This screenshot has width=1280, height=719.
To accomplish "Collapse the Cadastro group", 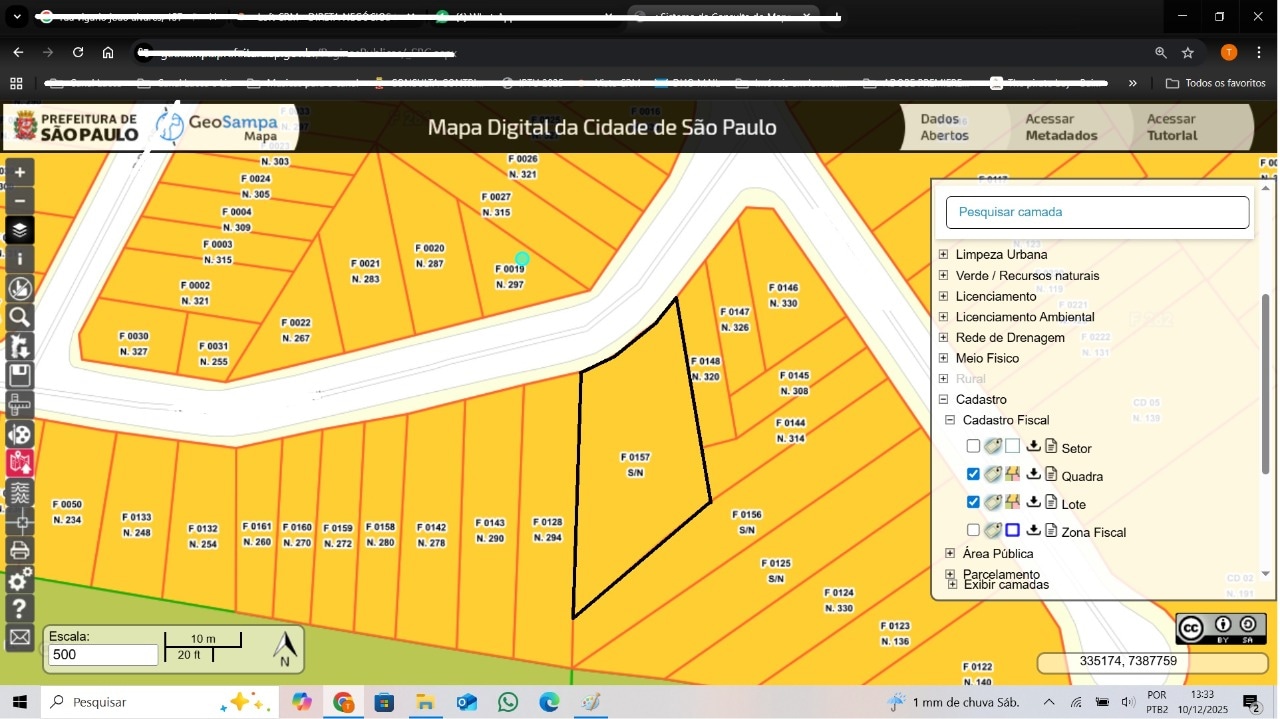I will (x=943, y=399).
